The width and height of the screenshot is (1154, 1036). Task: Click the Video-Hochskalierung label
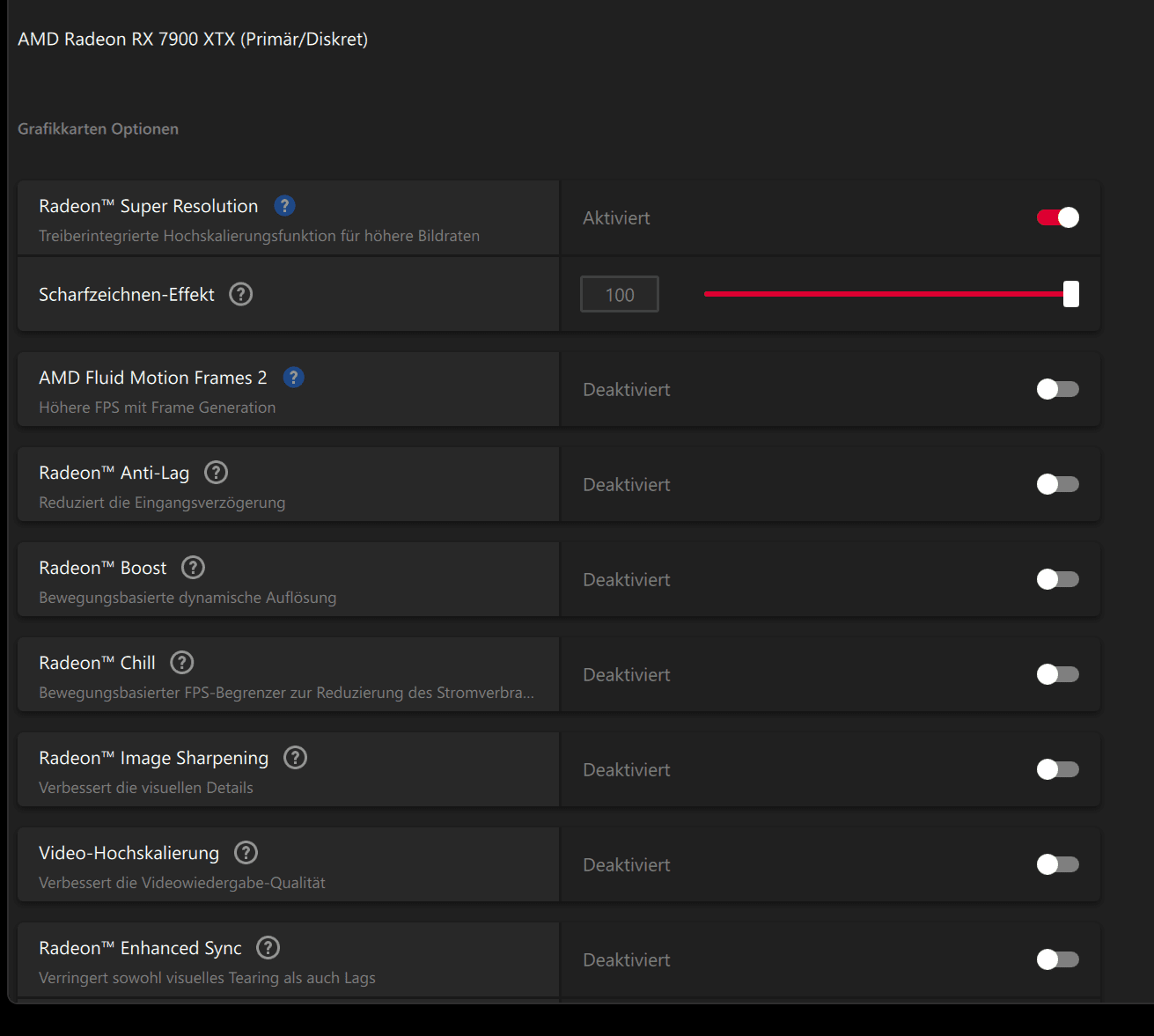[x=129, y=854]
